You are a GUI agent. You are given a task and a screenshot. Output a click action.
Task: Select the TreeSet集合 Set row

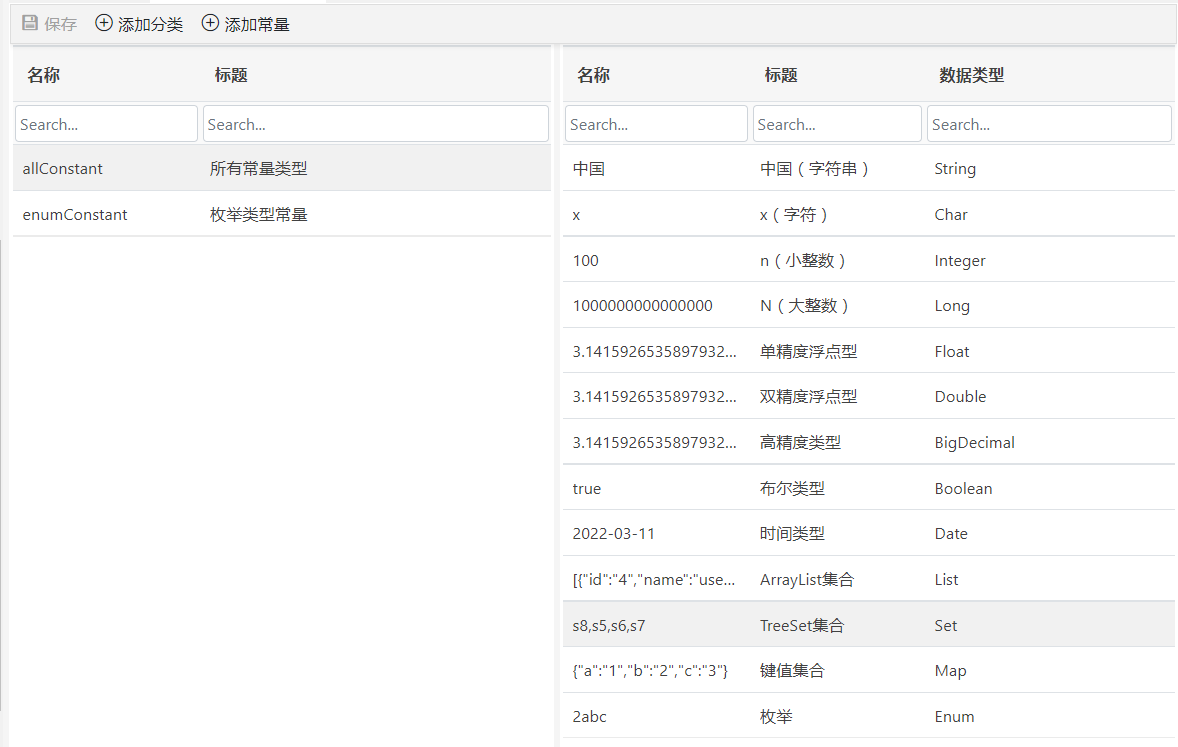click(868, 626)
